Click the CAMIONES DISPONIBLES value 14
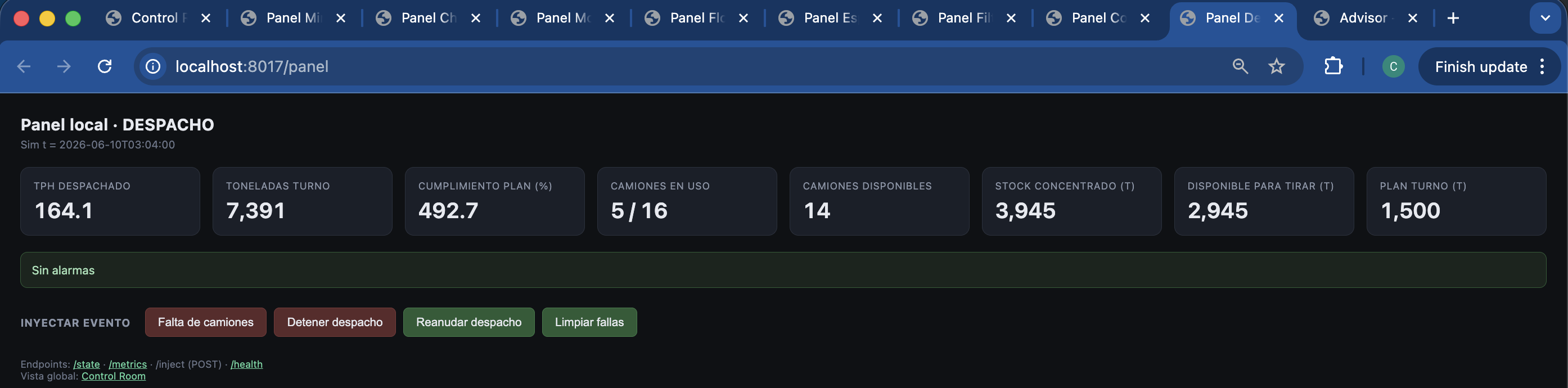The image size is (1568, 388). [x=817, y=210]
